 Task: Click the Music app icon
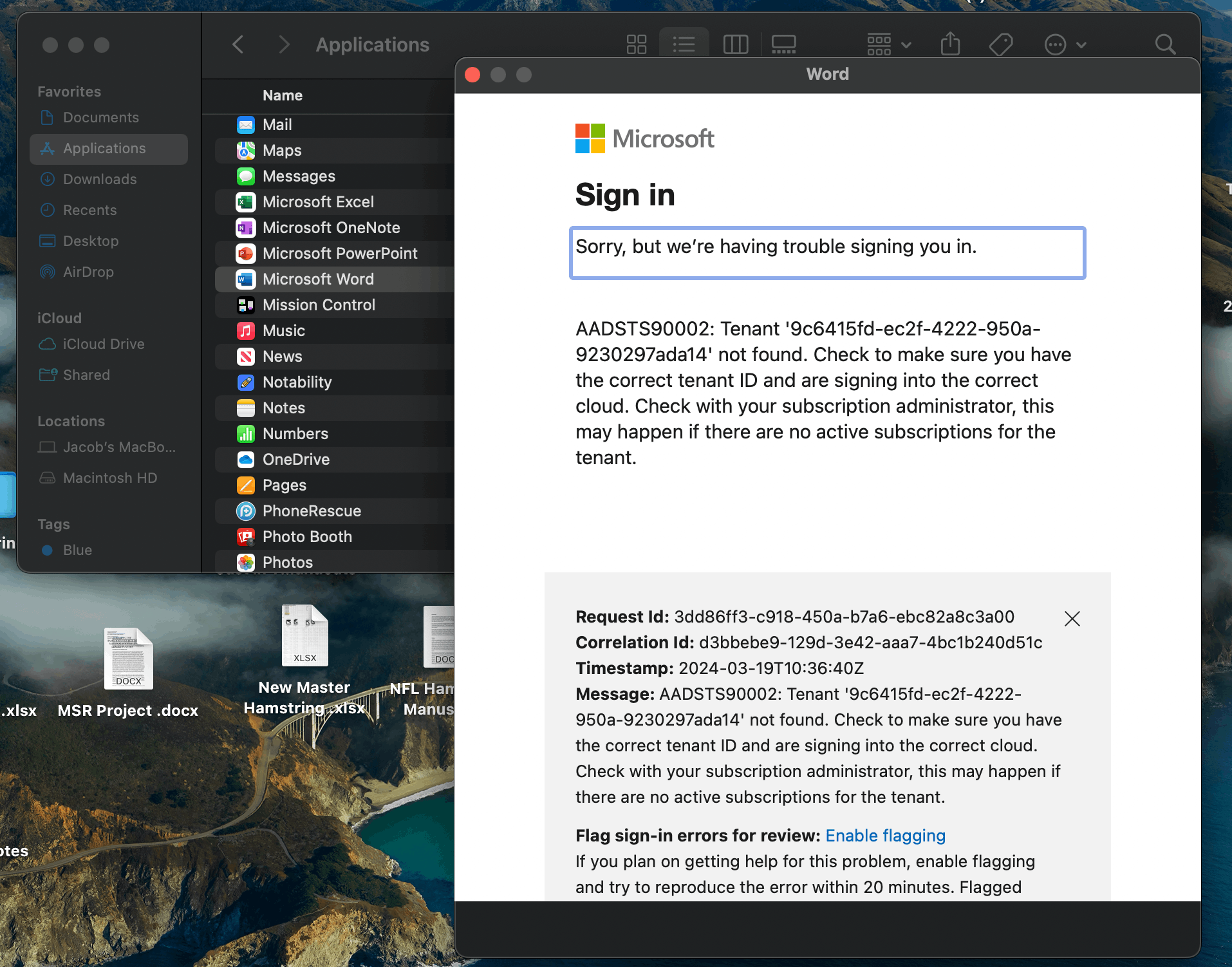point(246,331)
